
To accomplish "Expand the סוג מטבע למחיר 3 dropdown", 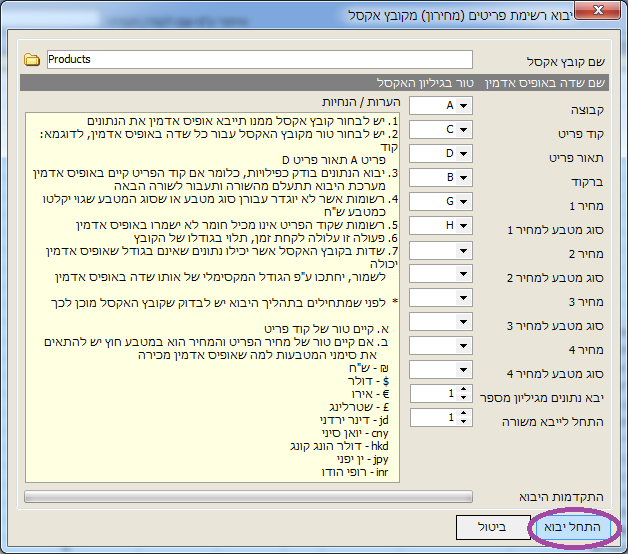I will (464, 321).
